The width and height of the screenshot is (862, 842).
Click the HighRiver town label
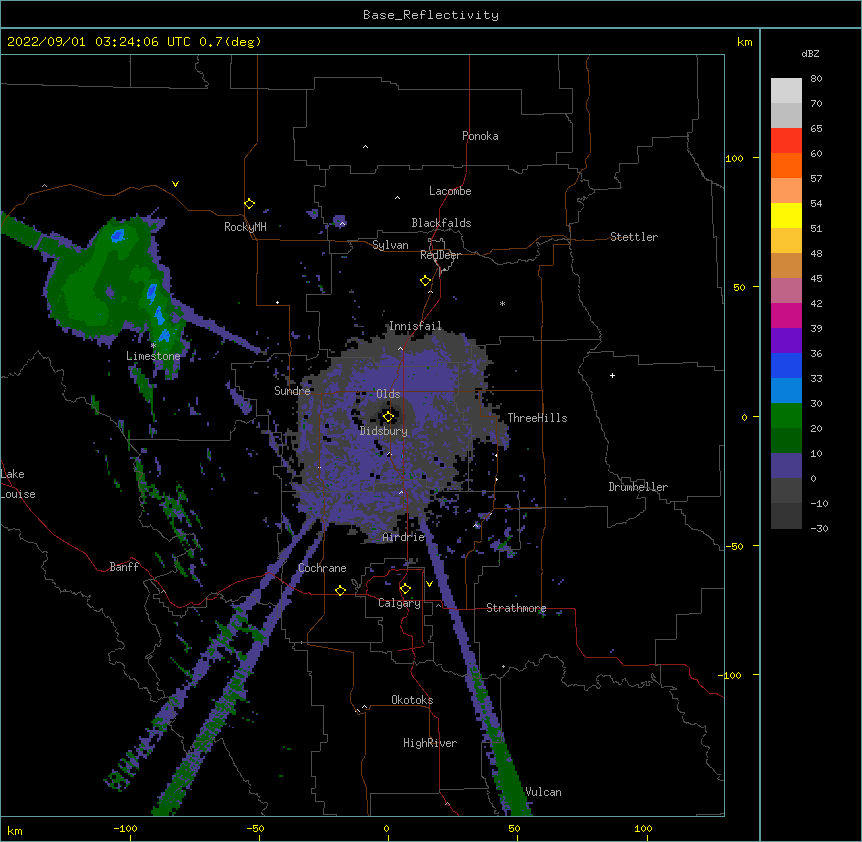[x=430, y=743]
